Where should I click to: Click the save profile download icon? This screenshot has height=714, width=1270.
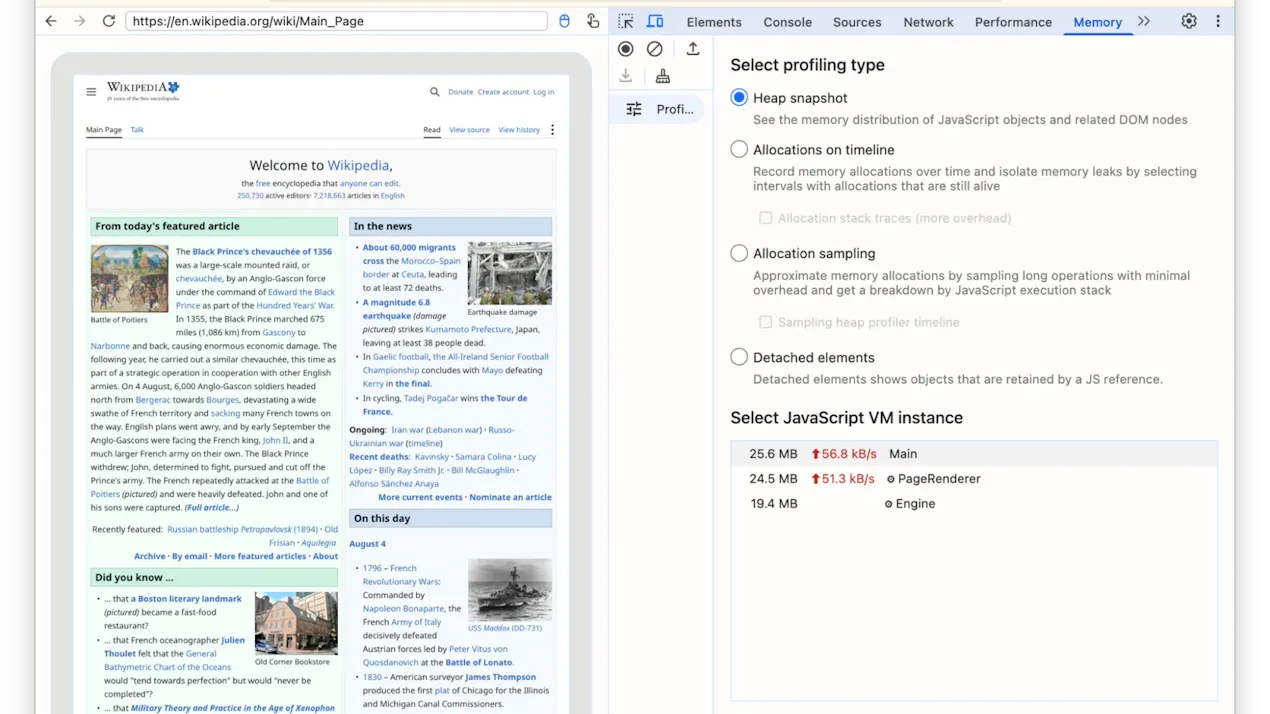click(626, 76)
